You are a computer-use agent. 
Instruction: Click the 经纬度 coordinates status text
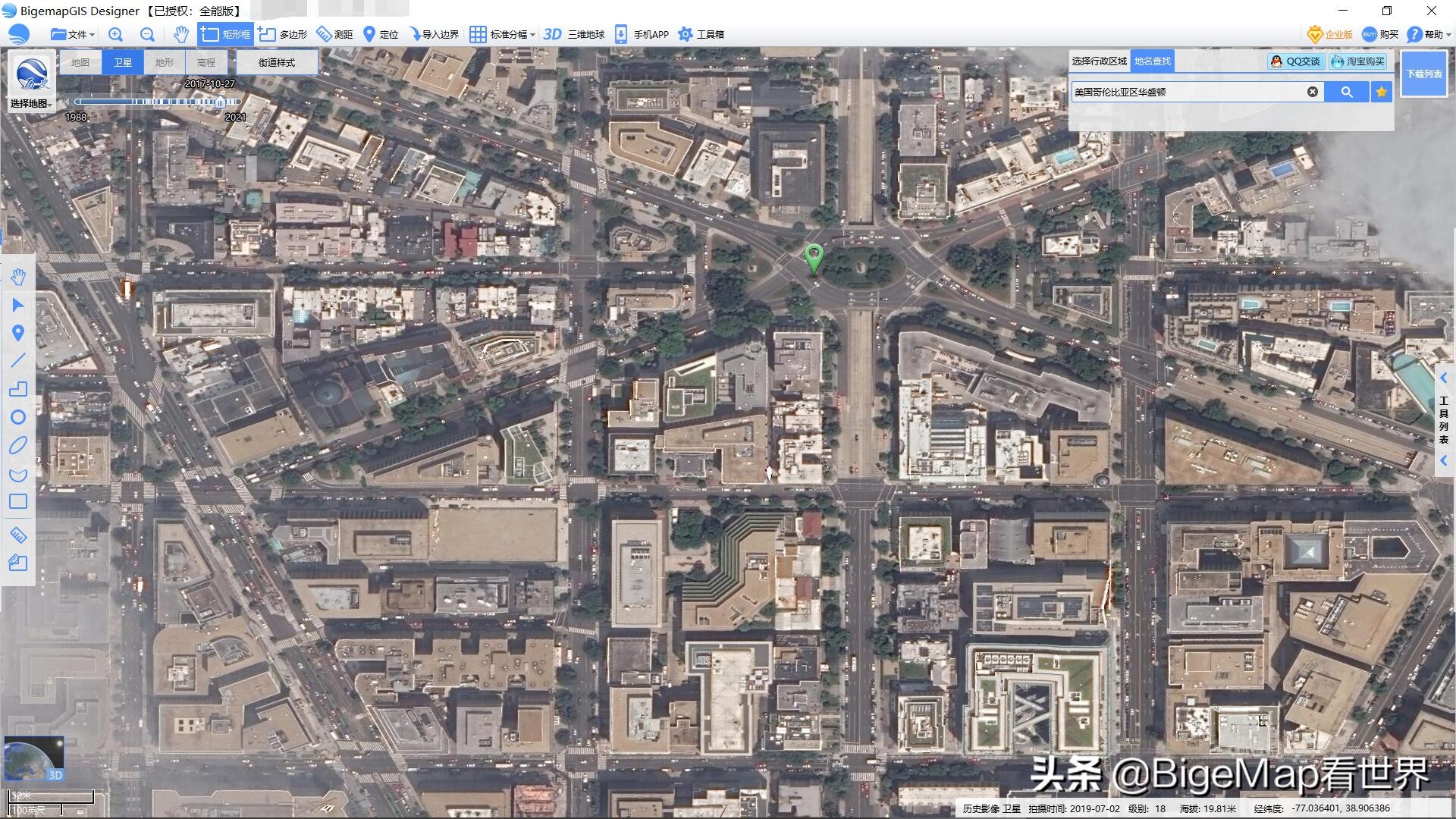click(1322, 808)
